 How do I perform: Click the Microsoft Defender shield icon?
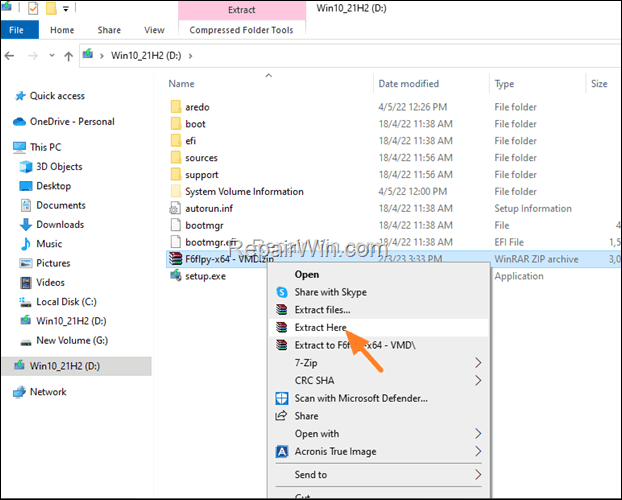click(x=282, y=398)
